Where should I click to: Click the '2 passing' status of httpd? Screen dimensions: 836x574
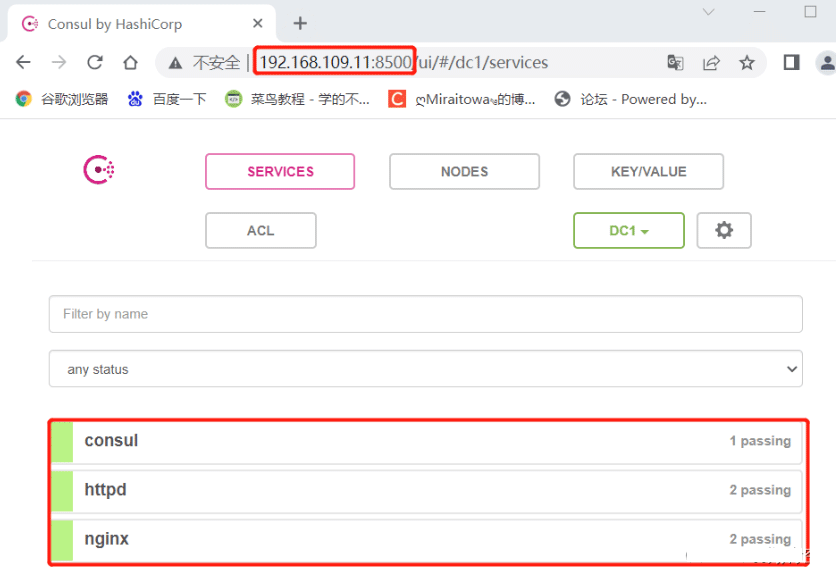pos(760,490)
